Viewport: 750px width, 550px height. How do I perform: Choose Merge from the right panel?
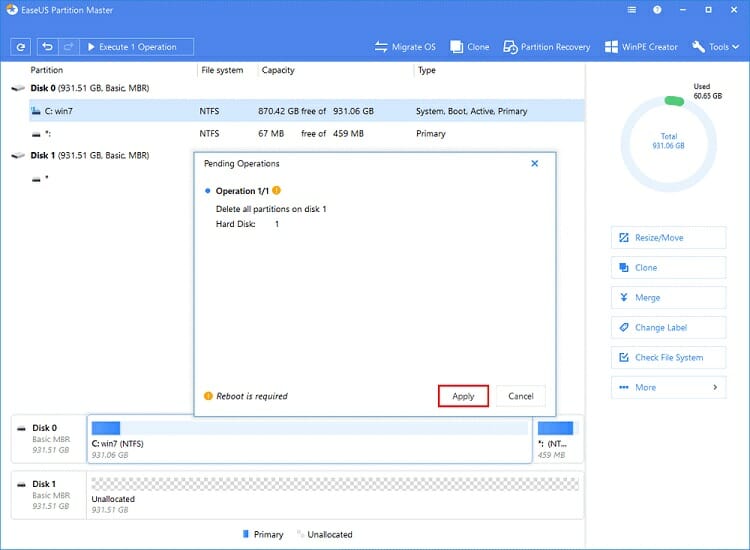click(x=668, y=298)
